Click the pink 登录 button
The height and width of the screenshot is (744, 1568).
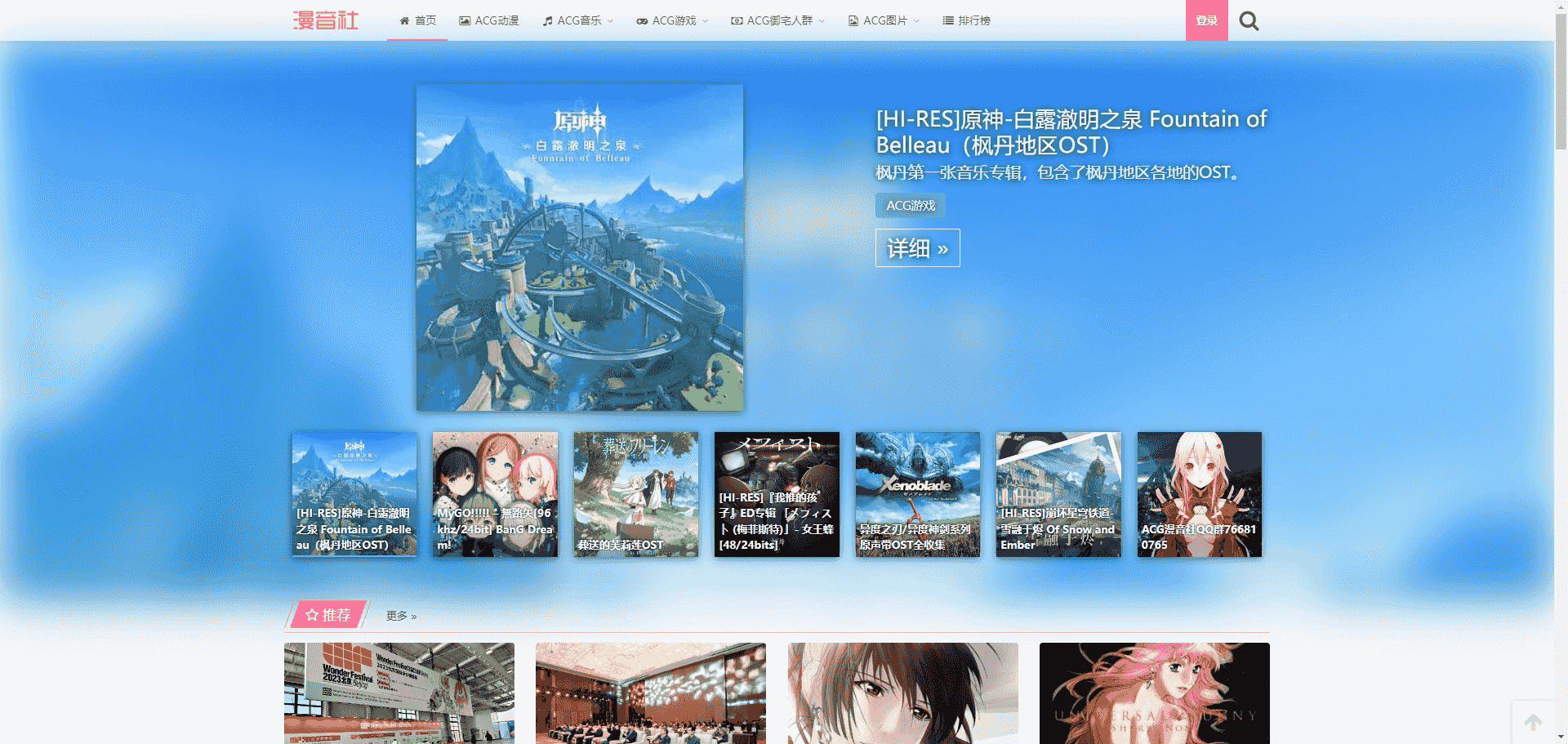[1207, 20]
